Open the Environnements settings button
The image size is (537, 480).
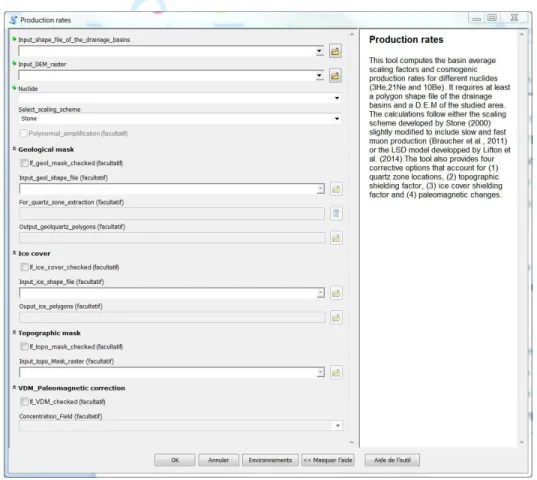[x=270, y=460]
